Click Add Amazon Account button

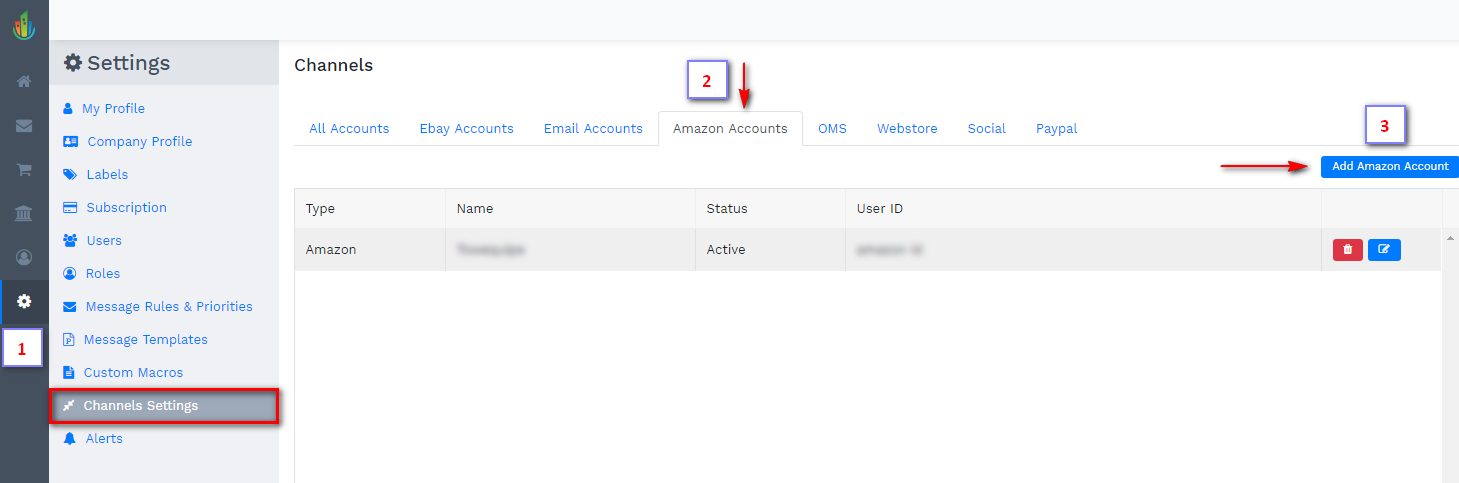coord(1389,166)
